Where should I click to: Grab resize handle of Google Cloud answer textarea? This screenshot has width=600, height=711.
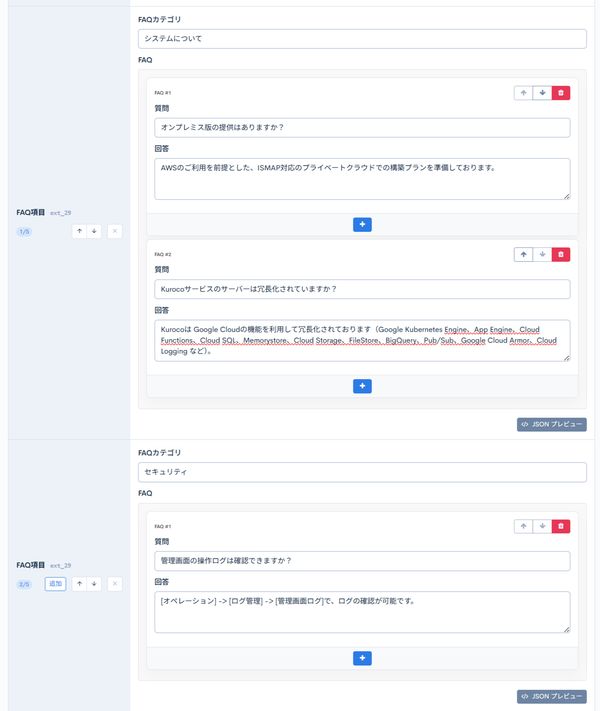click(567, 358)
